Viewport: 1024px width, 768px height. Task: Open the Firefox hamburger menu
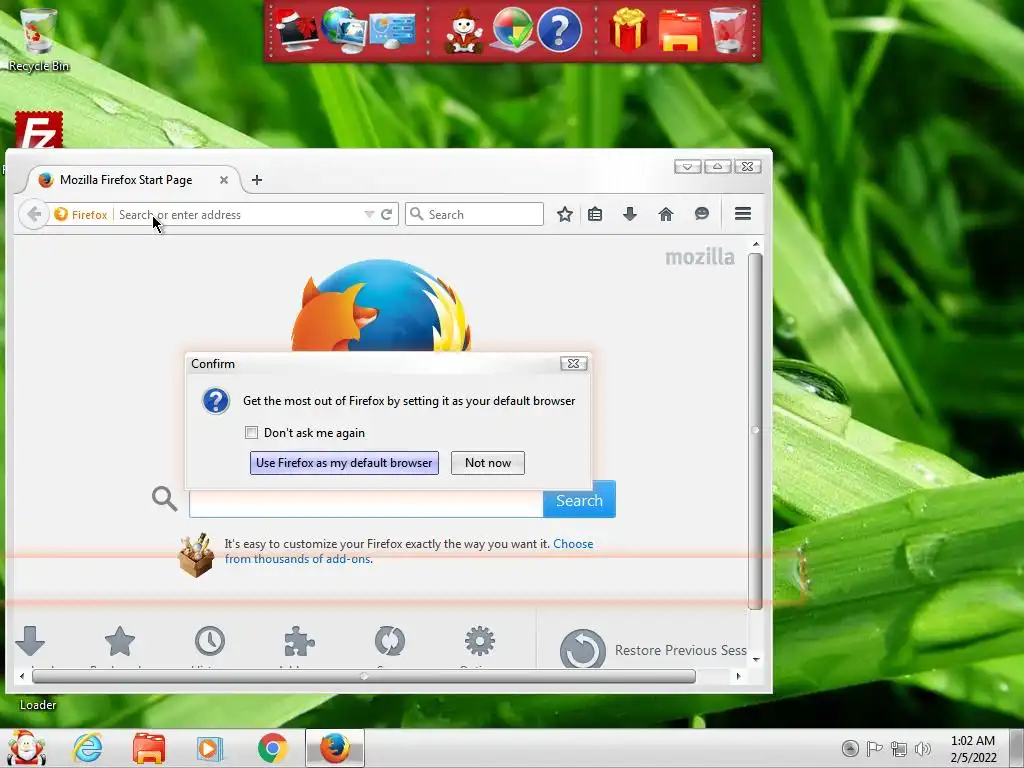(x=743, y=214)
